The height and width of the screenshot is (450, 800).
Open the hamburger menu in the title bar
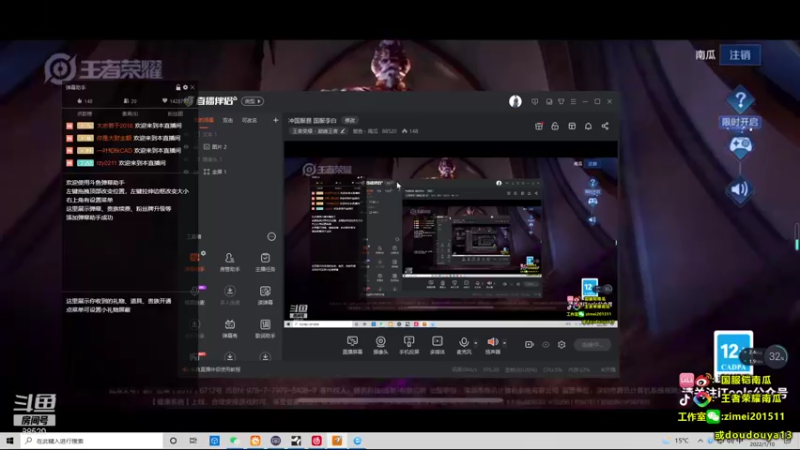pyautogui.click(x=573, y=102)
